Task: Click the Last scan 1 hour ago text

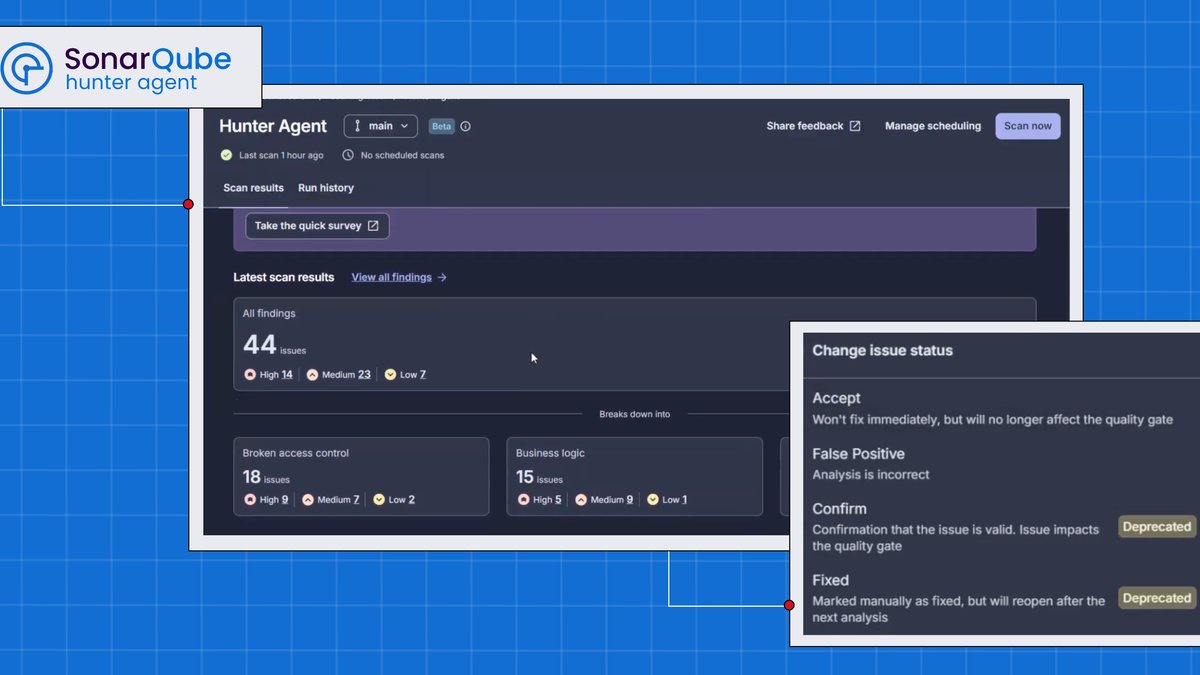Action: point(281,155)
